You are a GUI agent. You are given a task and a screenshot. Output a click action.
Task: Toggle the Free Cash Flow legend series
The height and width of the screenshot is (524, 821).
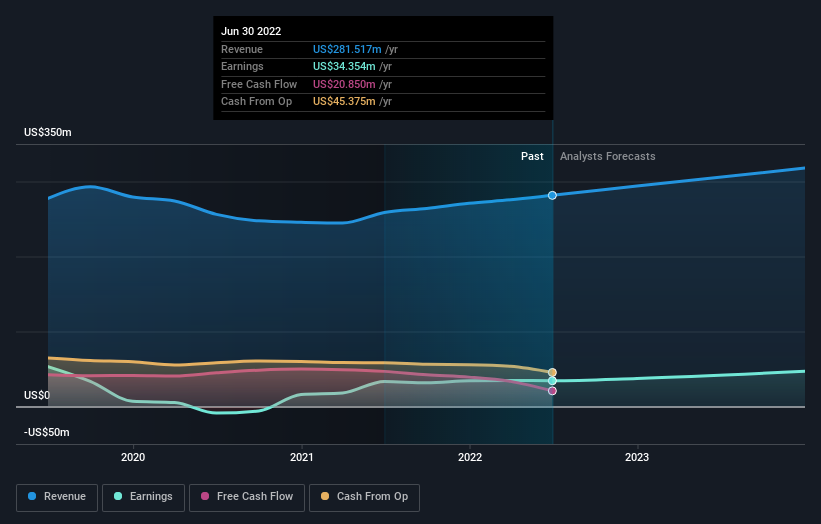coord(247,497)
